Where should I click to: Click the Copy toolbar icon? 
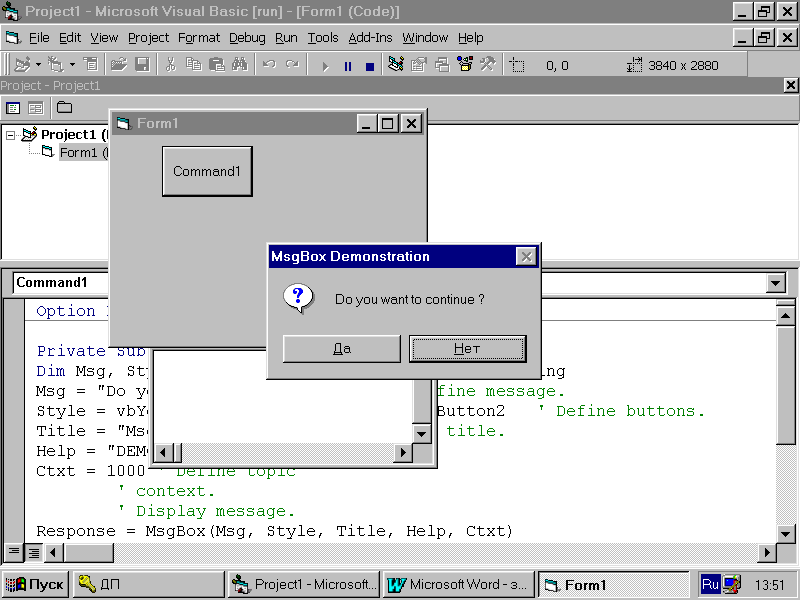click(193, 65)
